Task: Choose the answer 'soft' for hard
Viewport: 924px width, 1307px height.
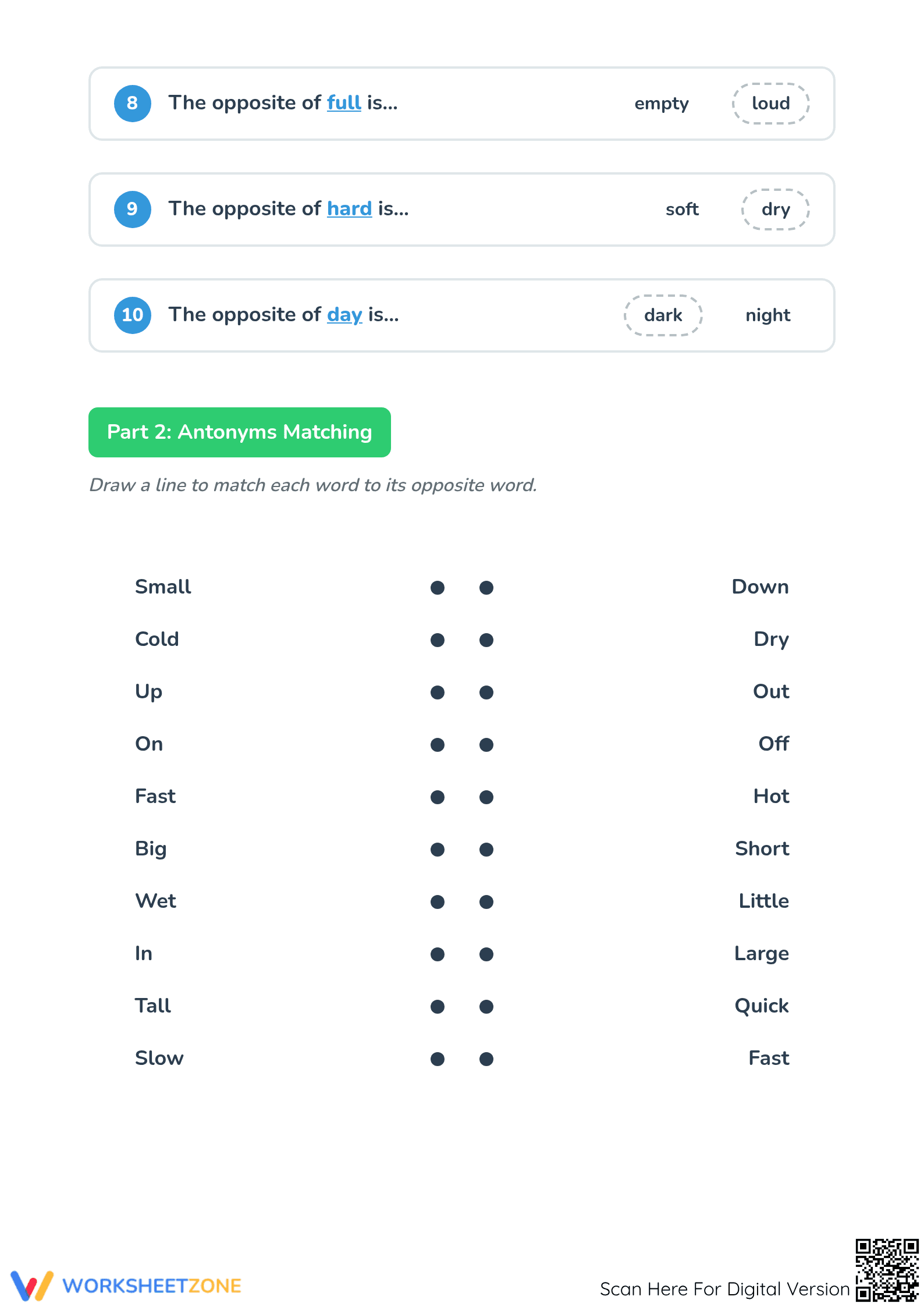Action: click(682, 209)
